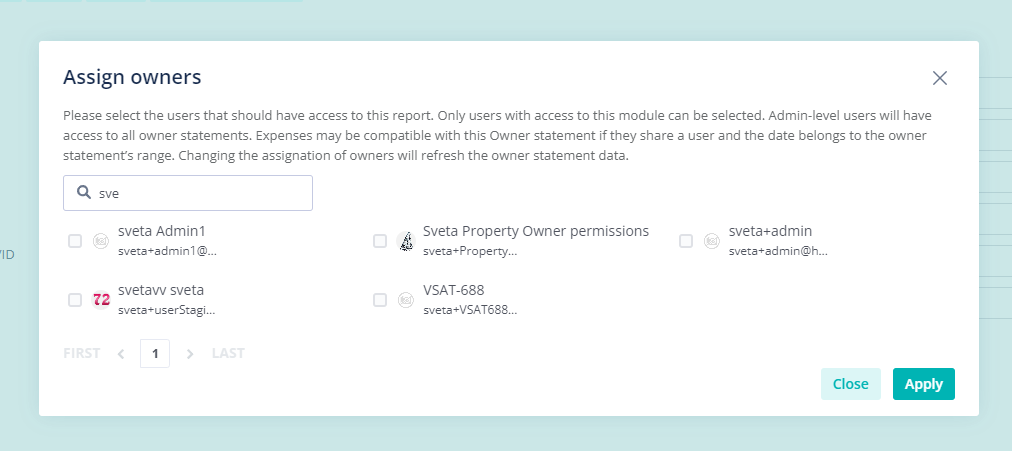Enable the svetavv sveta checkbox
1012x451 pixels.
(x=75, y=299)
